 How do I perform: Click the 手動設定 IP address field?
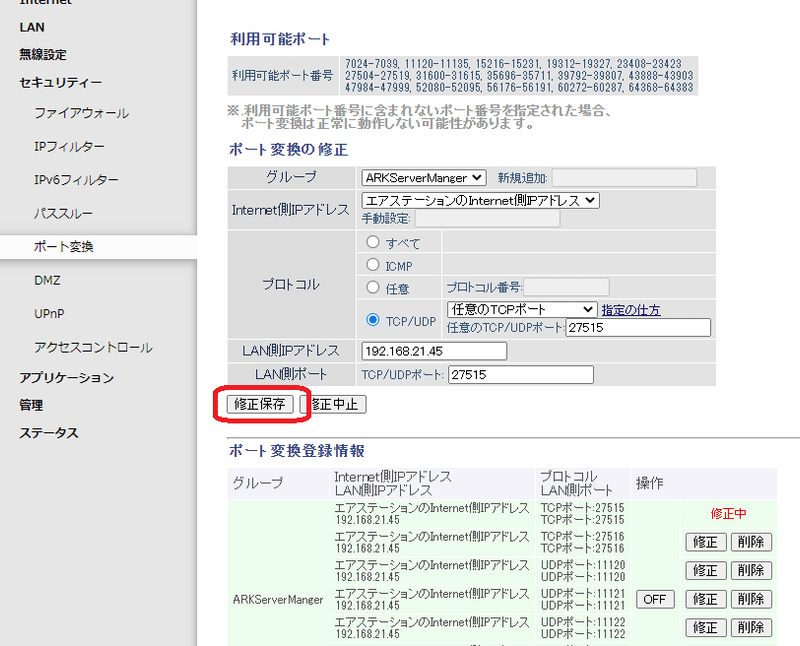coord(487,218)
